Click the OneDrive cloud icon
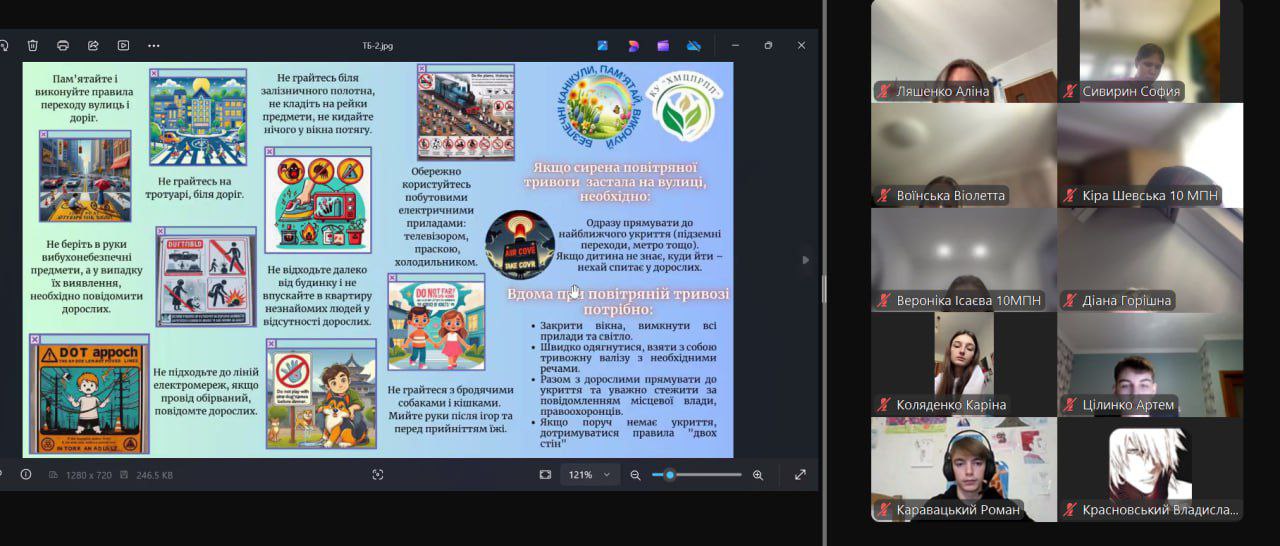 [693, 45]
